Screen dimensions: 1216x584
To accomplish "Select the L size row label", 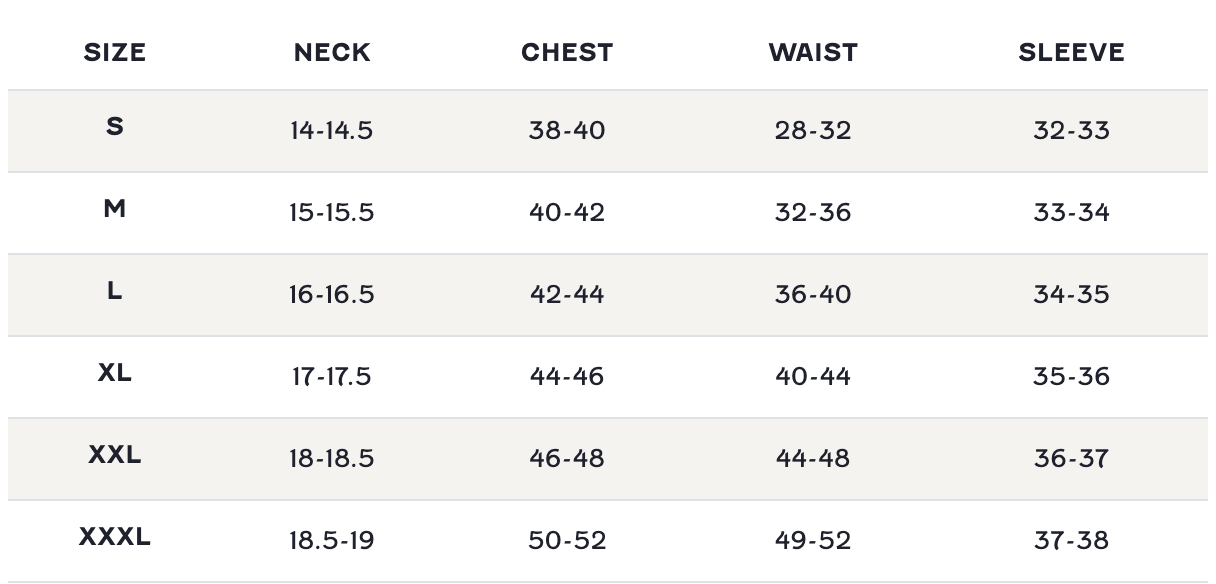I will coord(115,291).
